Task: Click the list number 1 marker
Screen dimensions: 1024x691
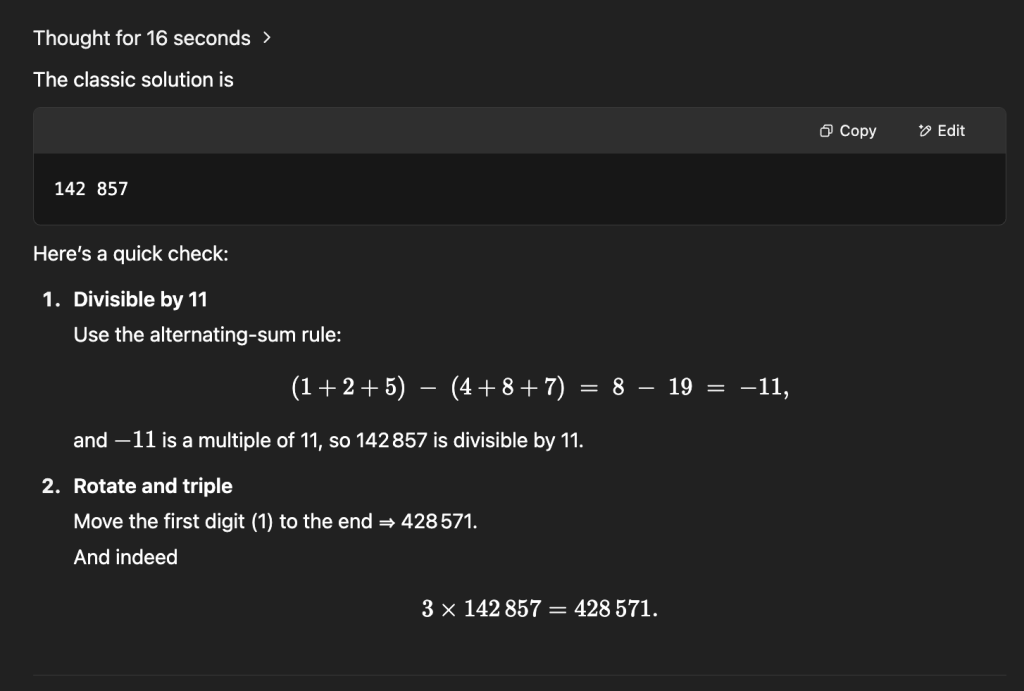Action: pos(51,299)
